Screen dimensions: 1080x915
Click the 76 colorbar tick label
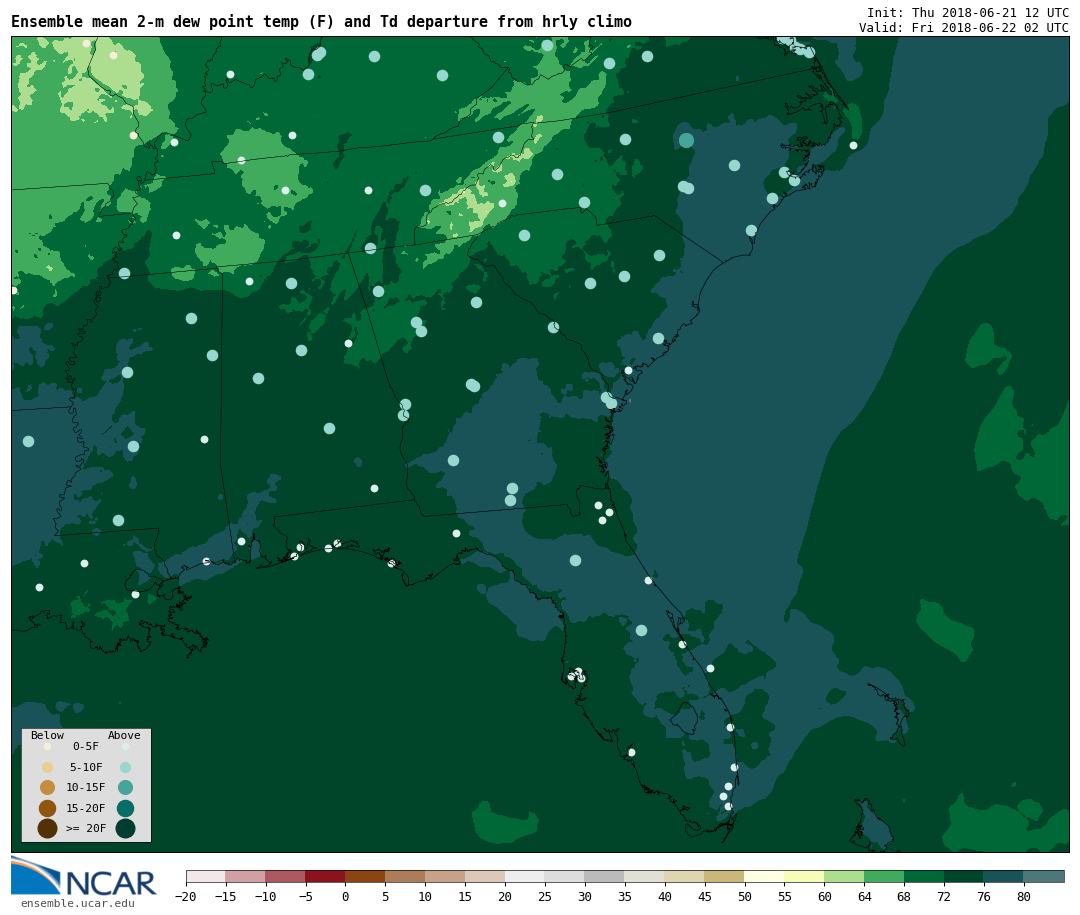(984, 896)
